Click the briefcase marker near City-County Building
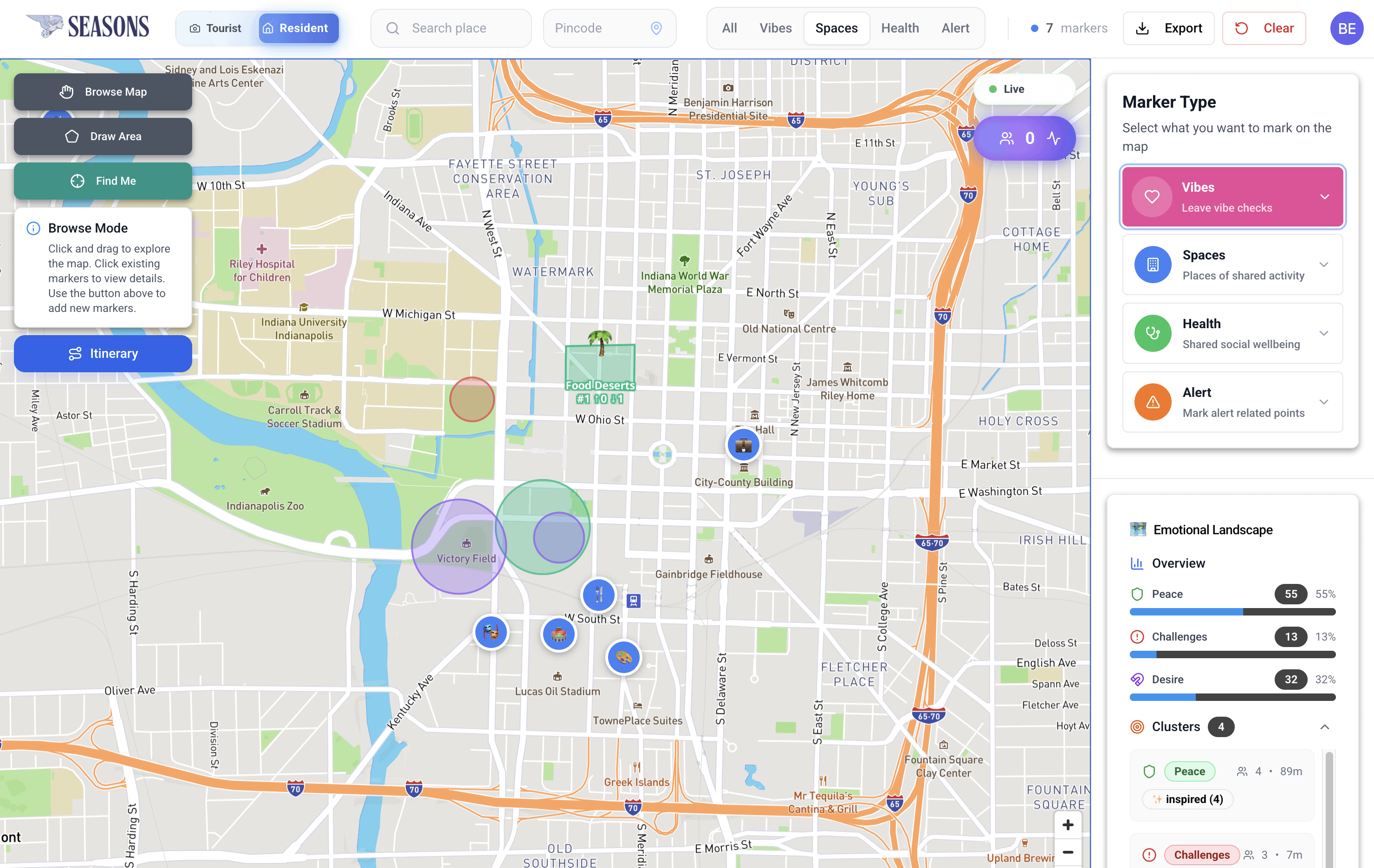The width and height of the screenshot is (1374, 868). 743,445
